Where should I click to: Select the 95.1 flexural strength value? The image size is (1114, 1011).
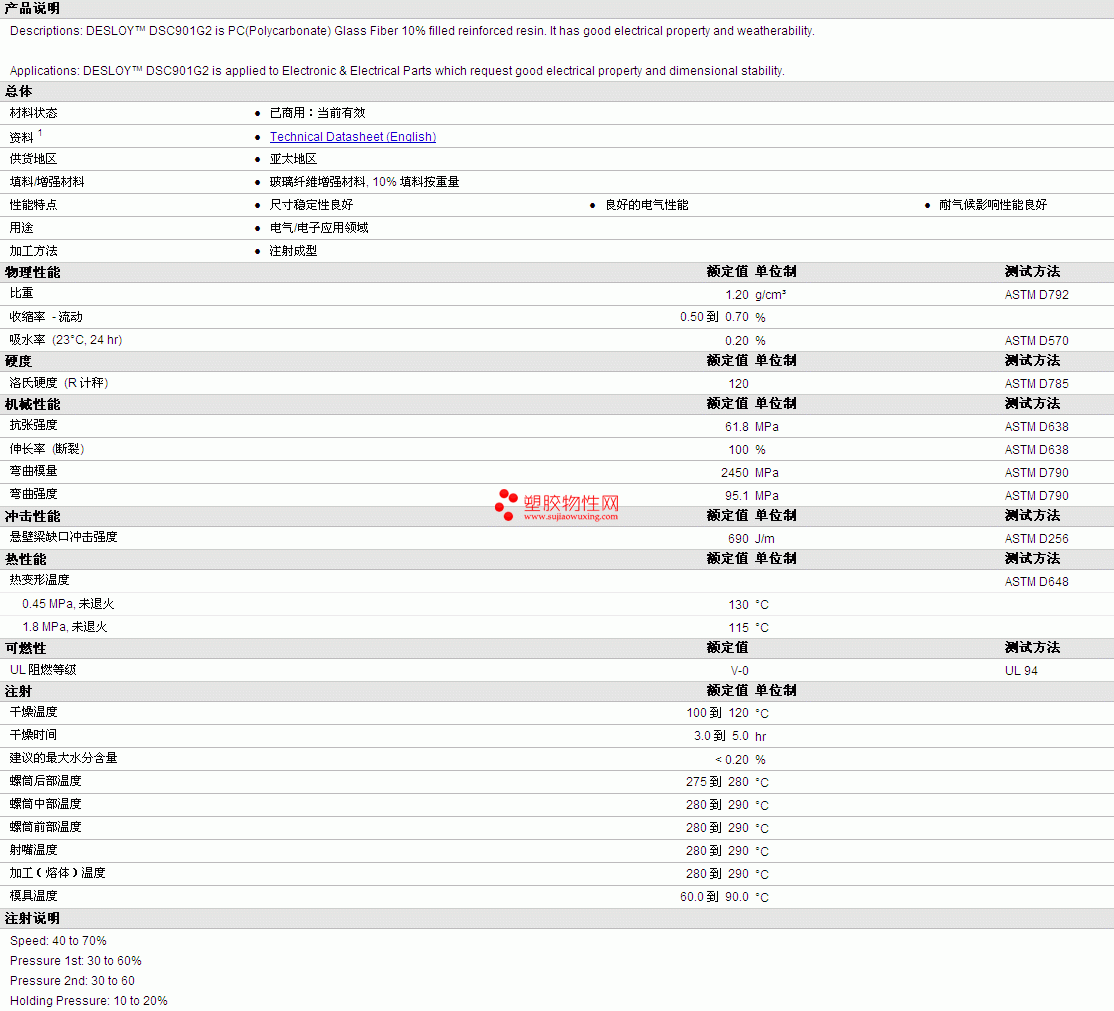737,496
